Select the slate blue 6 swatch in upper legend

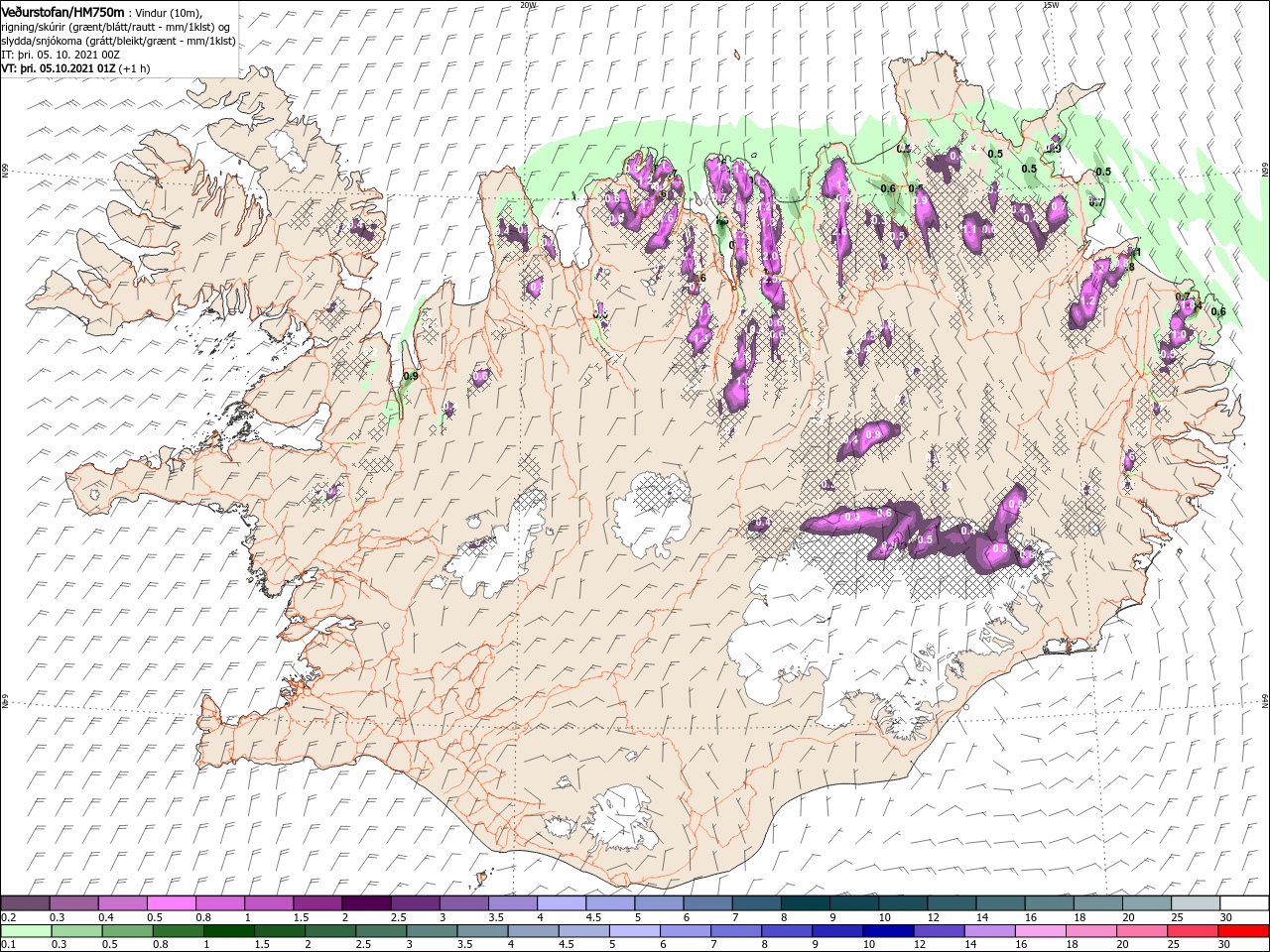click(708, 903)
